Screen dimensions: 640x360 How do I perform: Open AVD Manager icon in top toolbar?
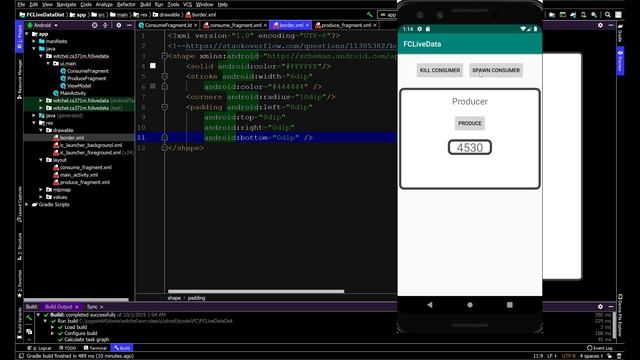click(584, 15)
